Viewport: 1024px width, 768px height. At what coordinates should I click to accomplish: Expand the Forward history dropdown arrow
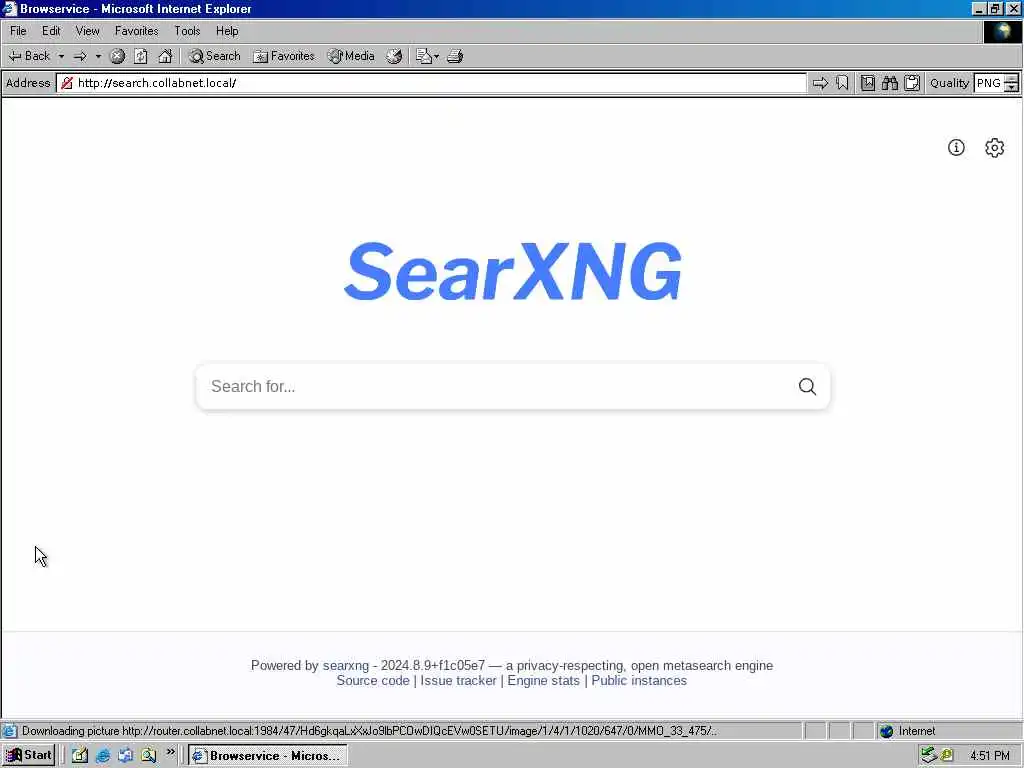(98, 56)
